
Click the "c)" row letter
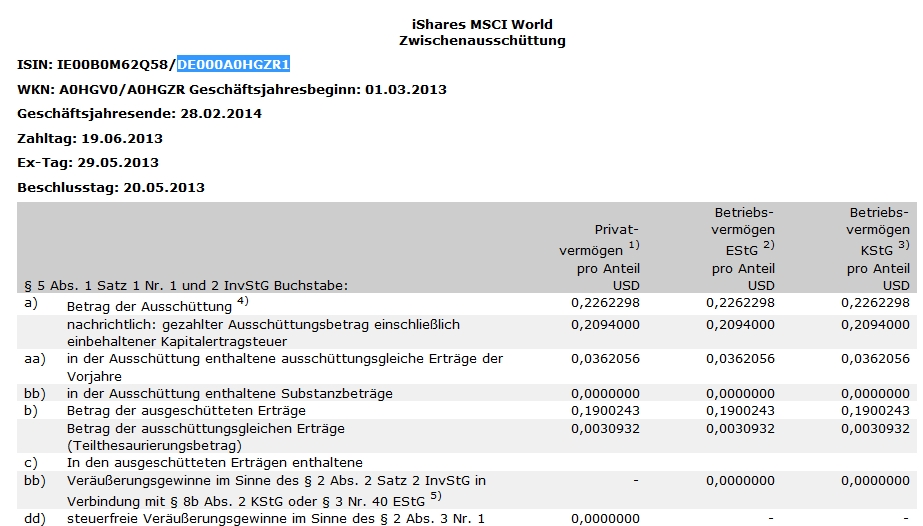pos(31,463)
